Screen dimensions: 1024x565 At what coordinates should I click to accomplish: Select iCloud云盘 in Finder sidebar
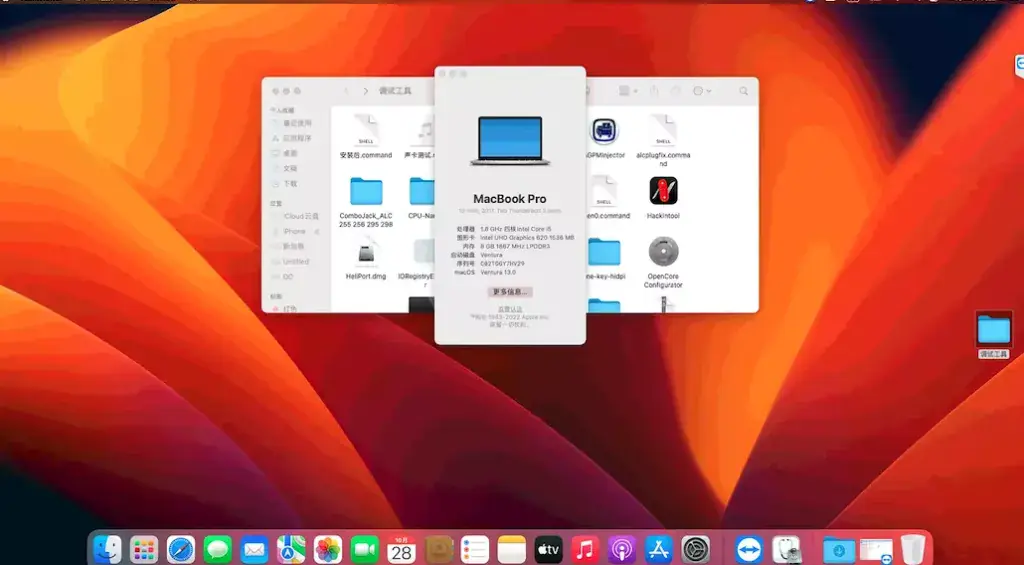pyautogui.click(x=295, y=216)
